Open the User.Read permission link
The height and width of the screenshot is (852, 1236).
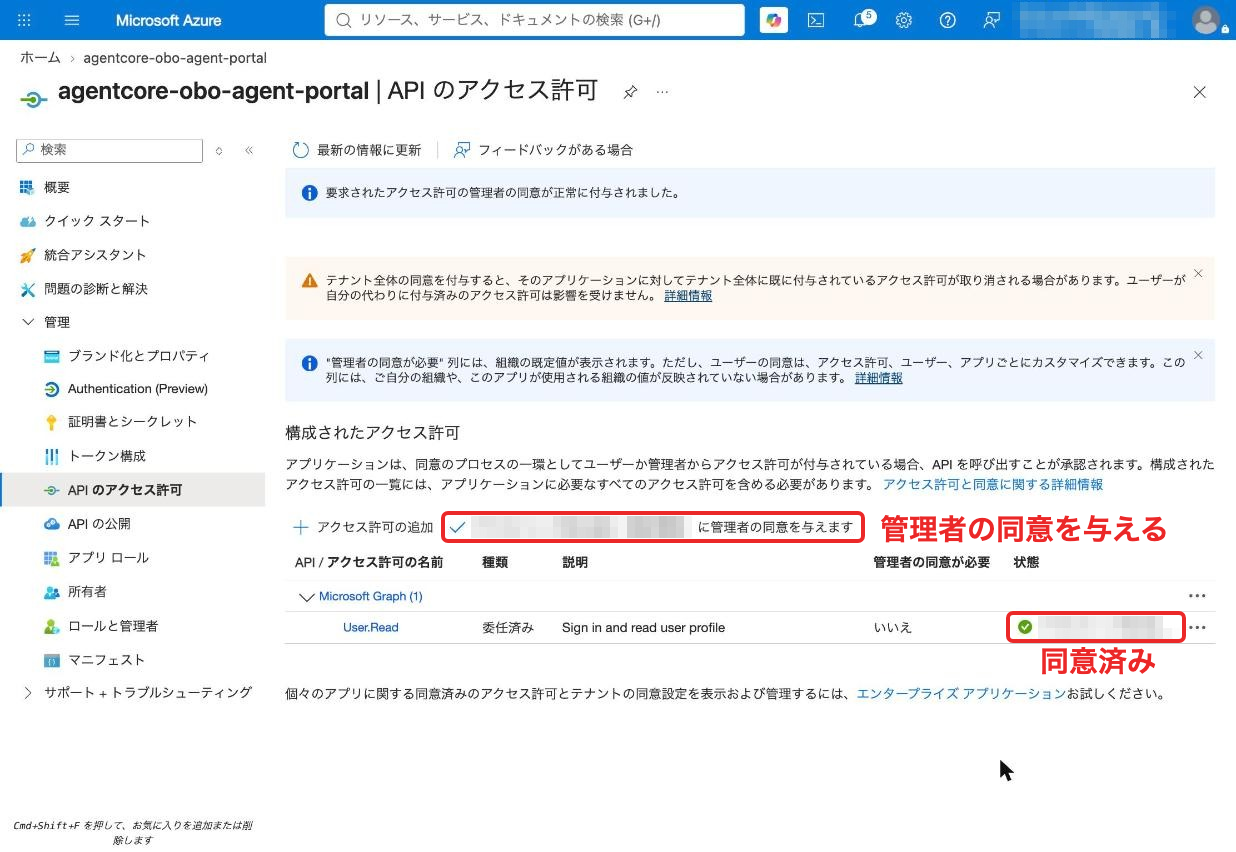click(x=370, y=628)
